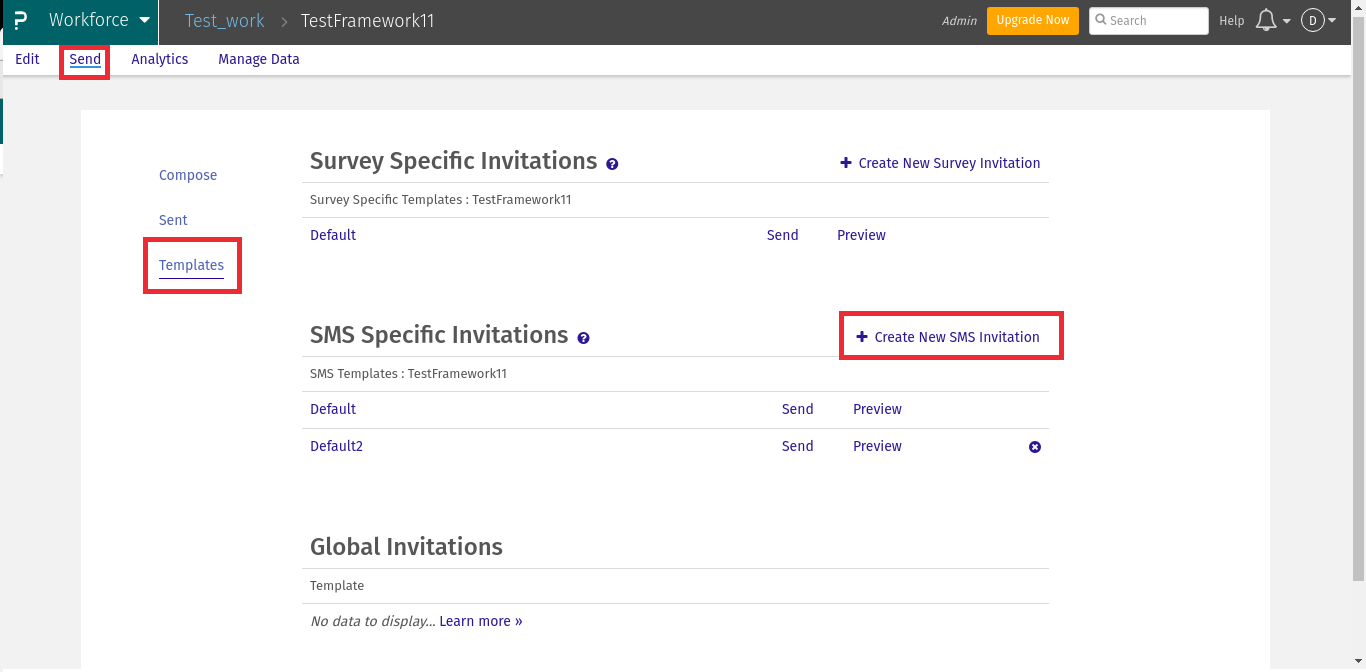Open the user account dropdown arrow

click(1332, 21)
